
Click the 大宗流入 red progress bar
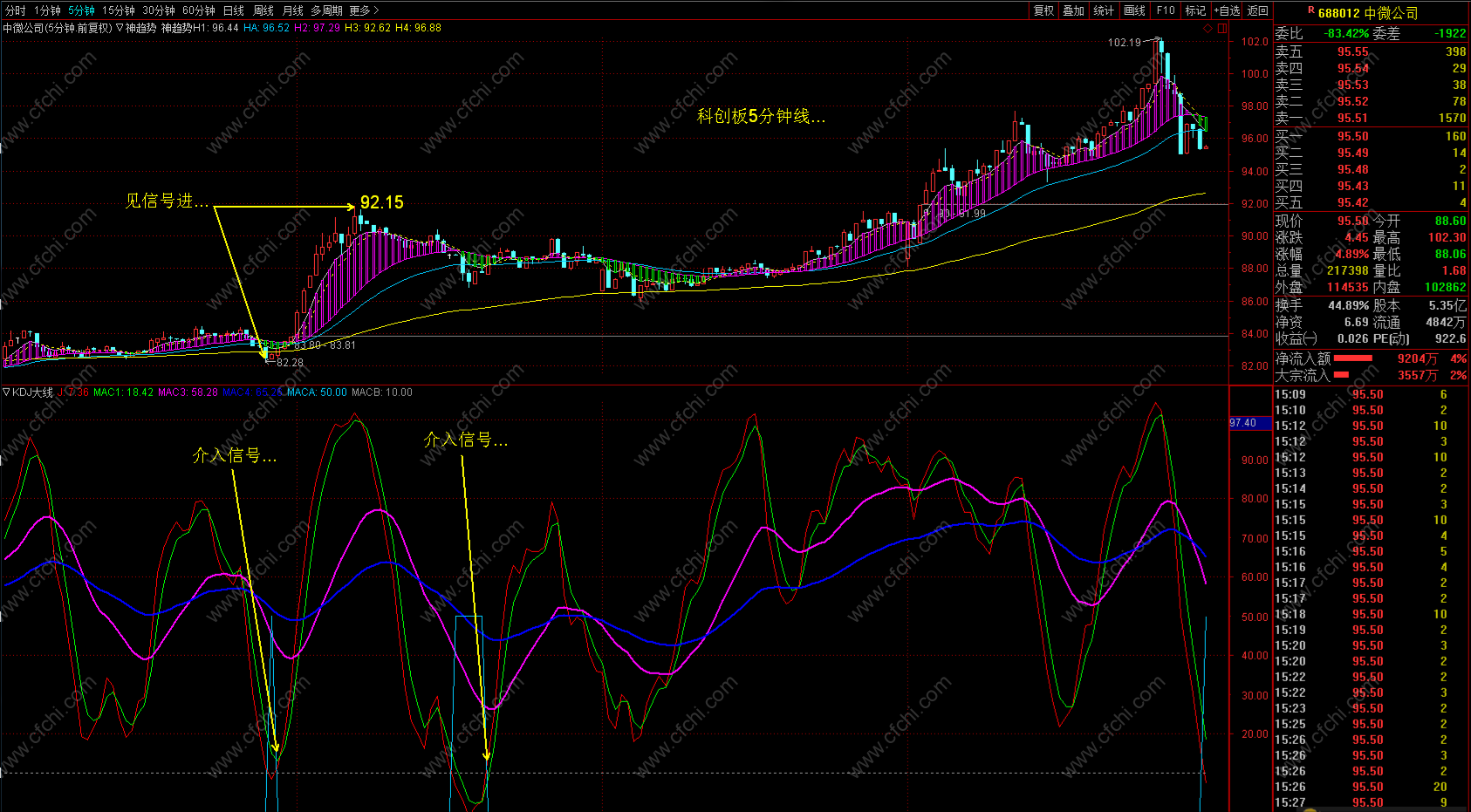[x=1342, y=375]
